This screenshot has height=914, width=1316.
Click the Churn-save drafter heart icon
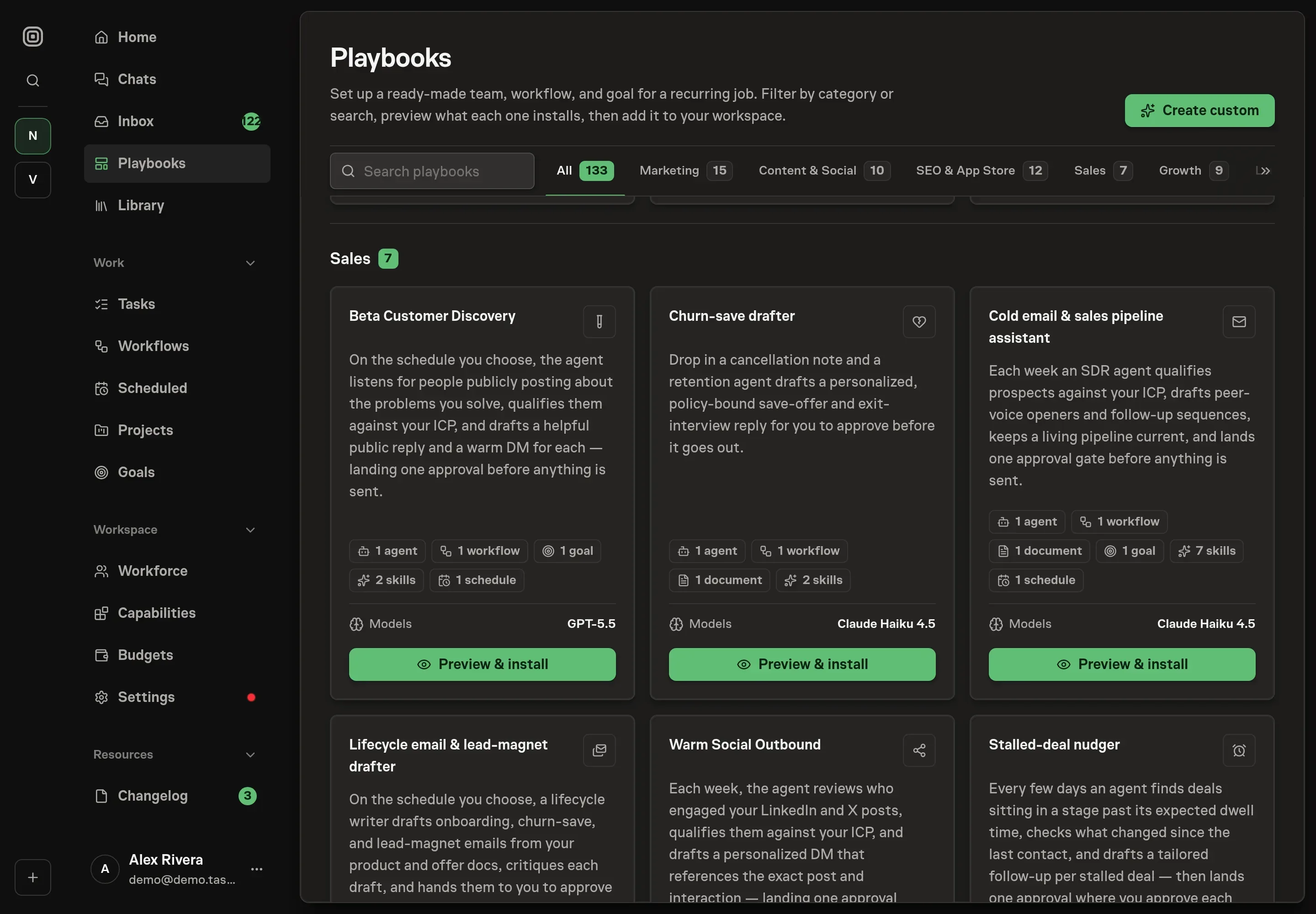point(918,322)
